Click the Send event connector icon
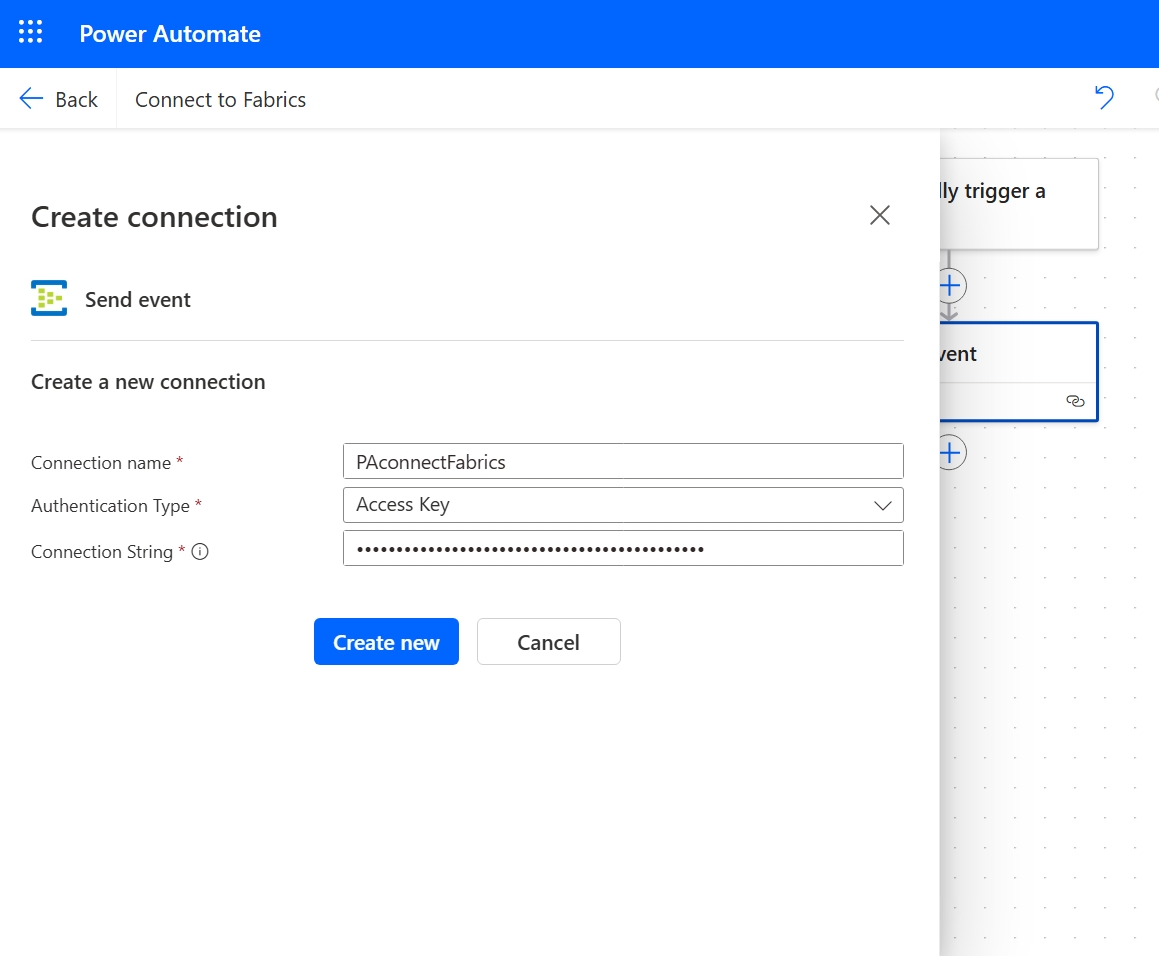This screenshot has height=956, width=1159. click(48, 298)
